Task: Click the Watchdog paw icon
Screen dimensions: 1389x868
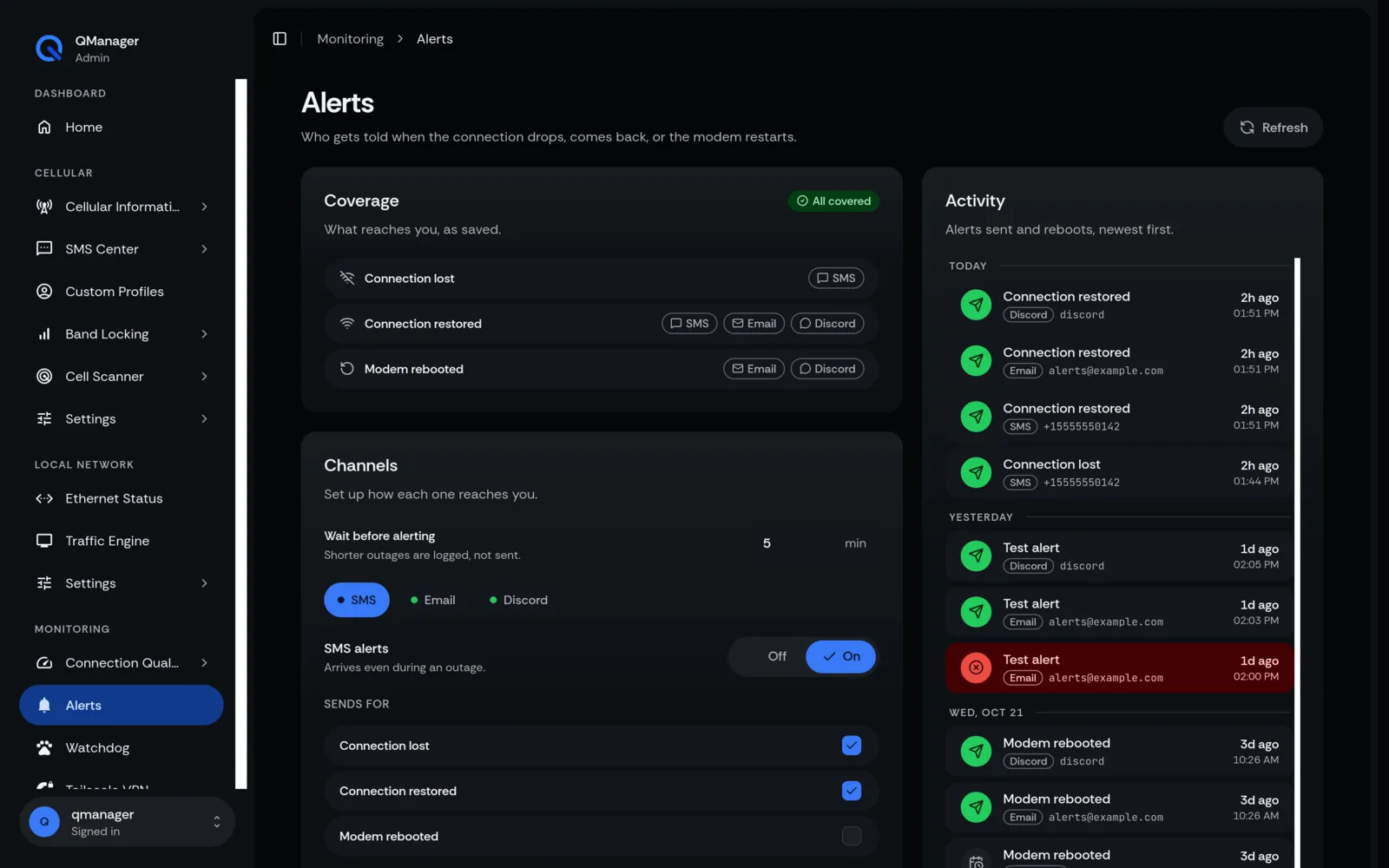Action: (44, 748)
